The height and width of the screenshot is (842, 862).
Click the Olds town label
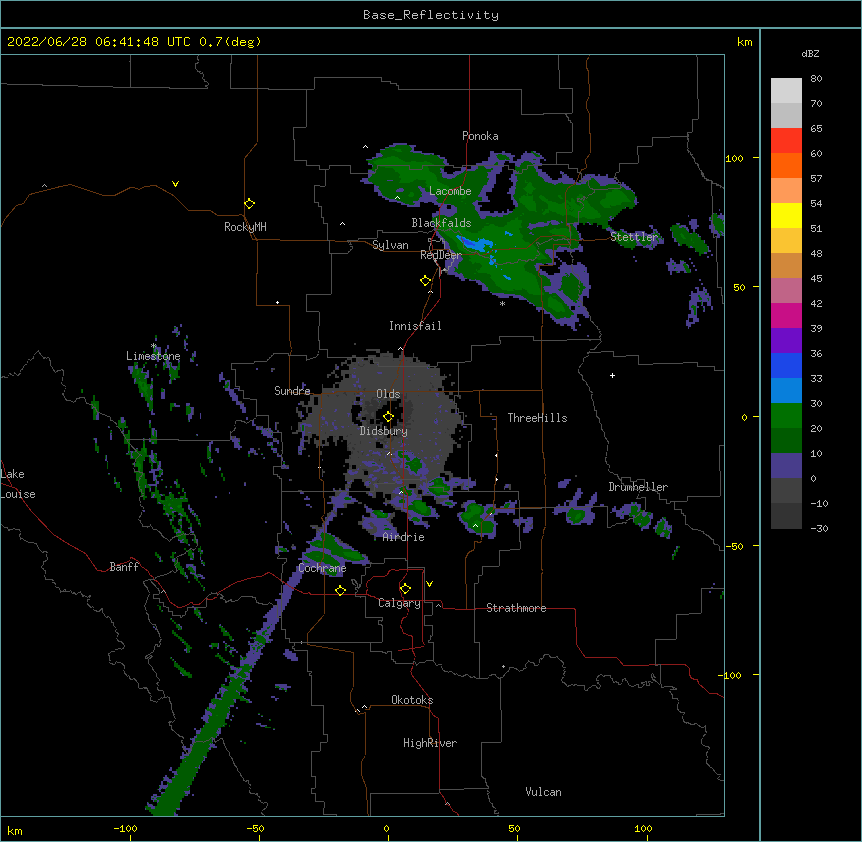(x=388, y=394)
